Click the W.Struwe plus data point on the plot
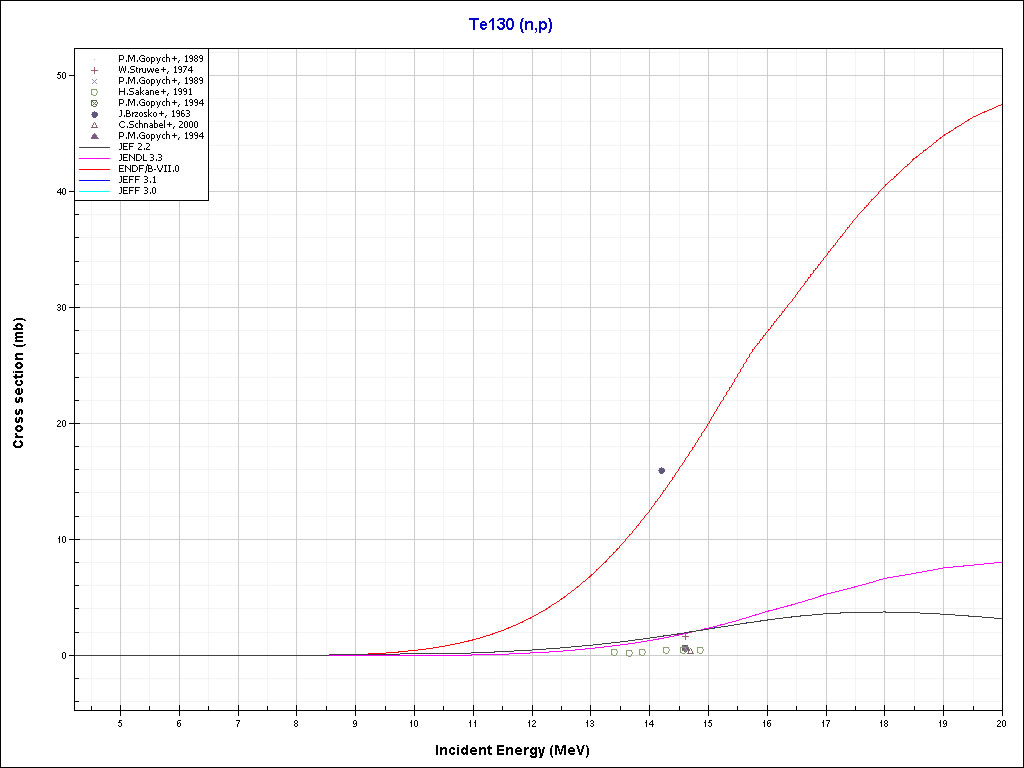 (685, 636)
